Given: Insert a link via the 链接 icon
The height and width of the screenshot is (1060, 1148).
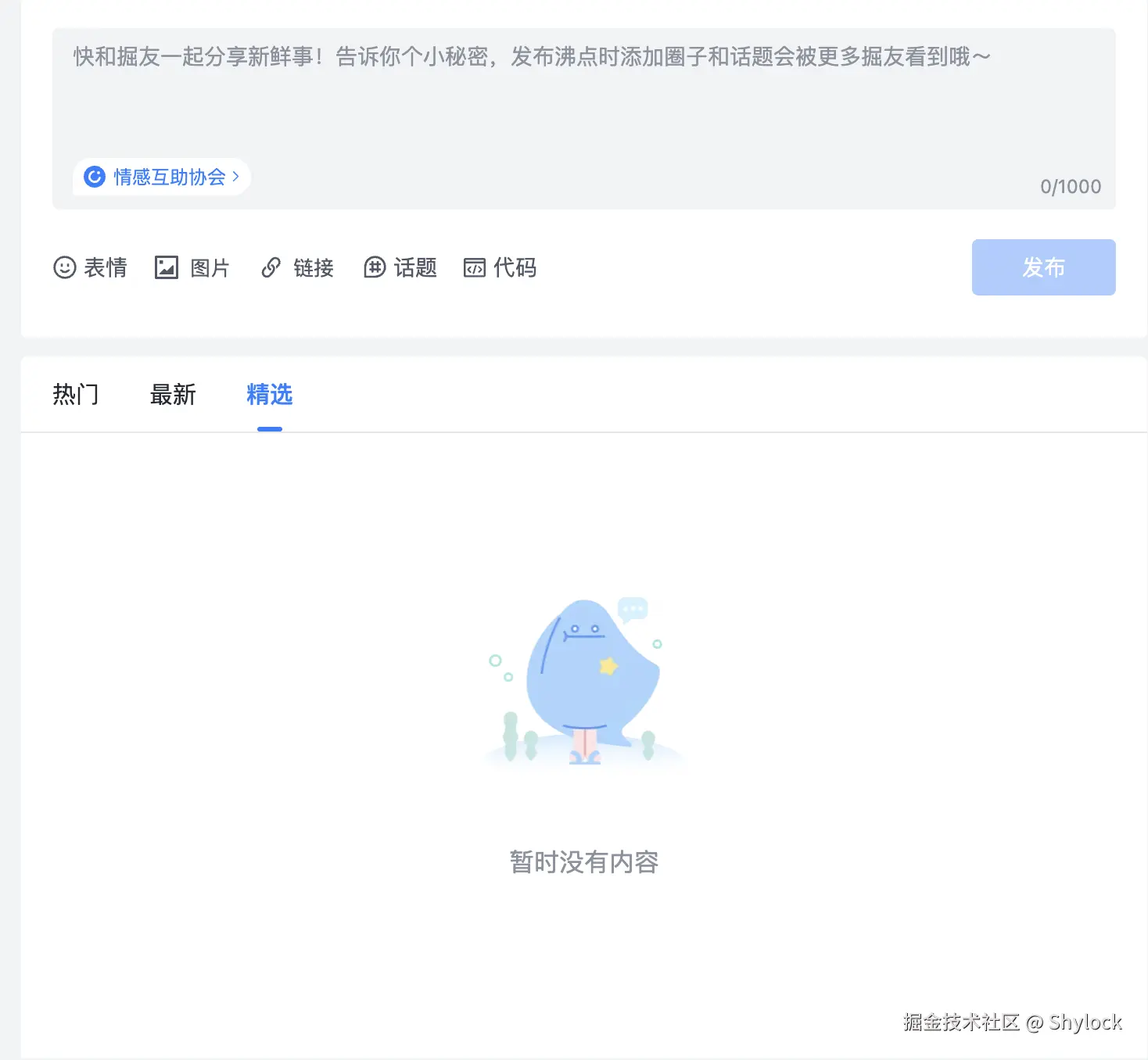Looking at the screenshot, I should coord(297,267).
